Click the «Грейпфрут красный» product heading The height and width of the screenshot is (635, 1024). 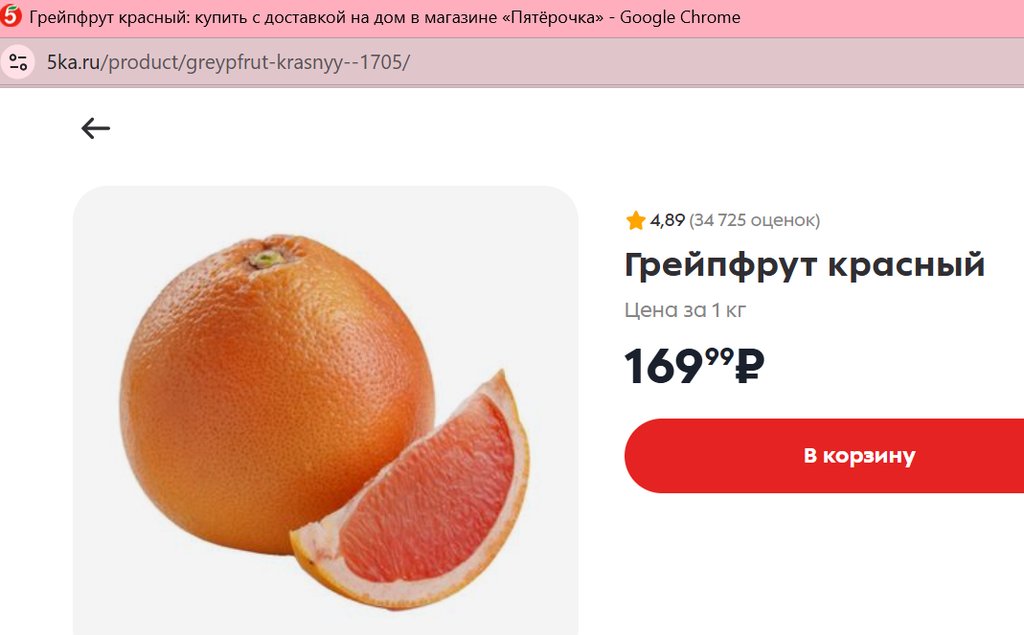tap(805, 265)
